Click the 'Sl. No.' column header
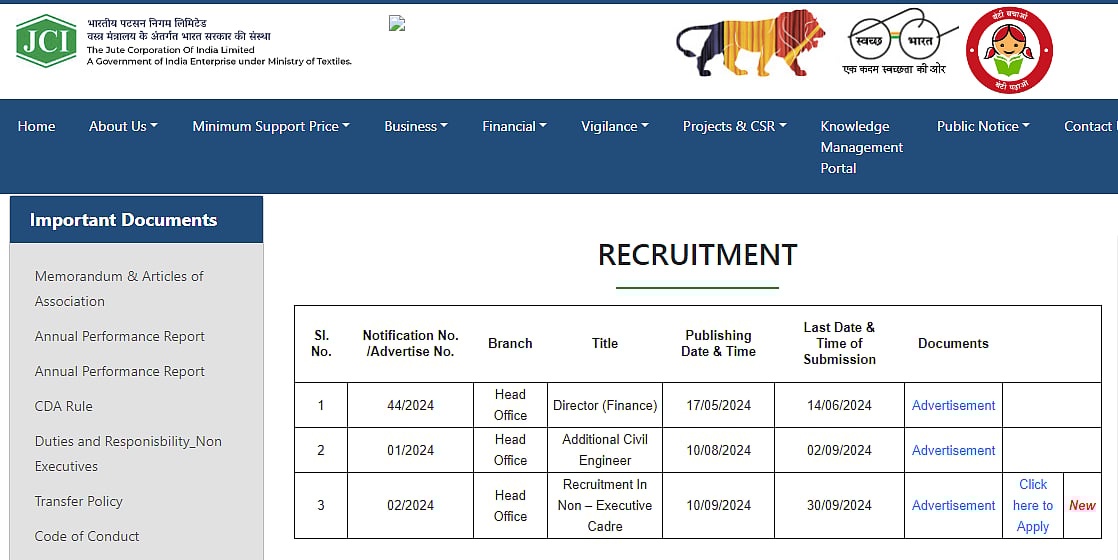The width and height of the screenshot is (1118, 560). pyautogui.click(x=322, y=343)
